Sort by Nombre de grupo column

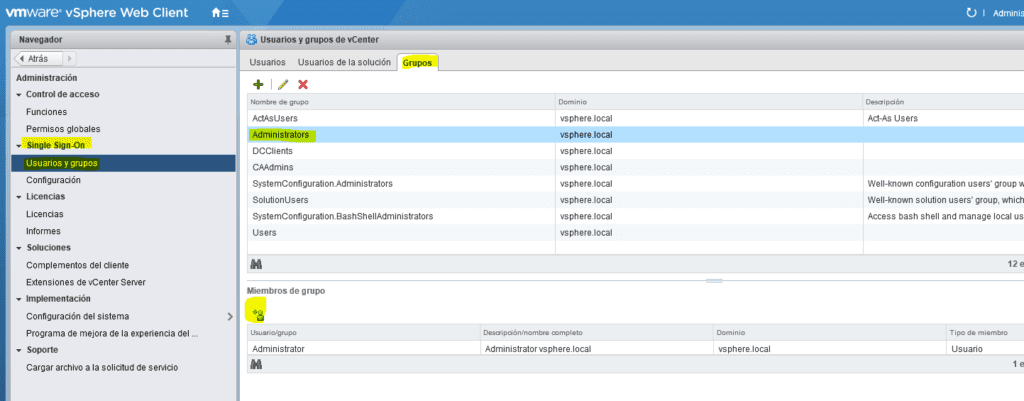point(401,103)
